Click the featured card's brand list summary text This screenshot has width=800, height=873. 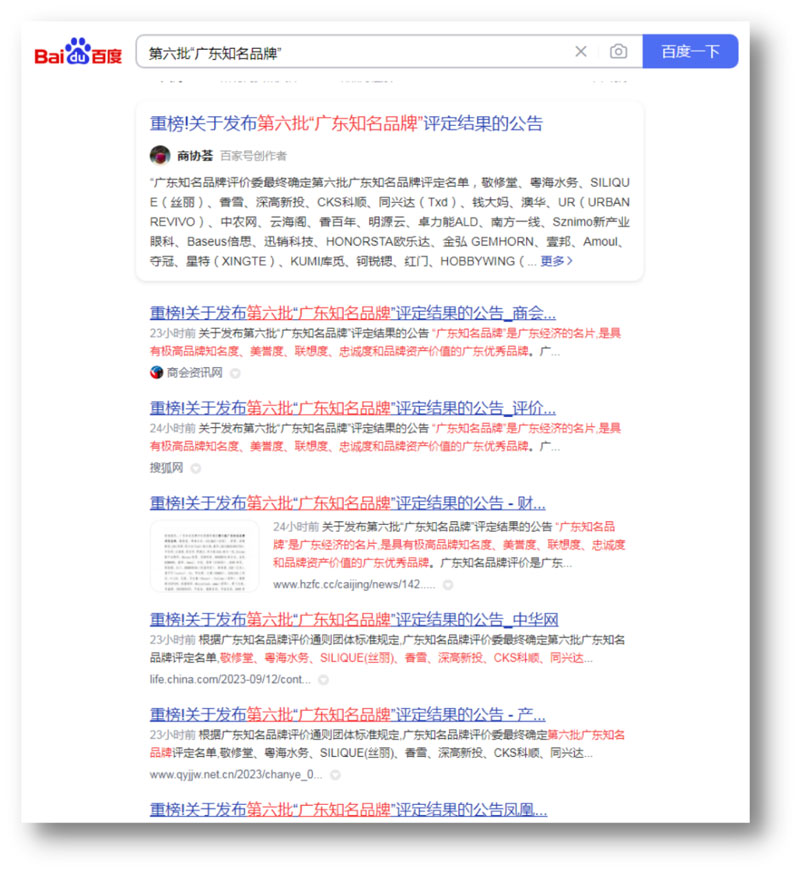(390, 222)
